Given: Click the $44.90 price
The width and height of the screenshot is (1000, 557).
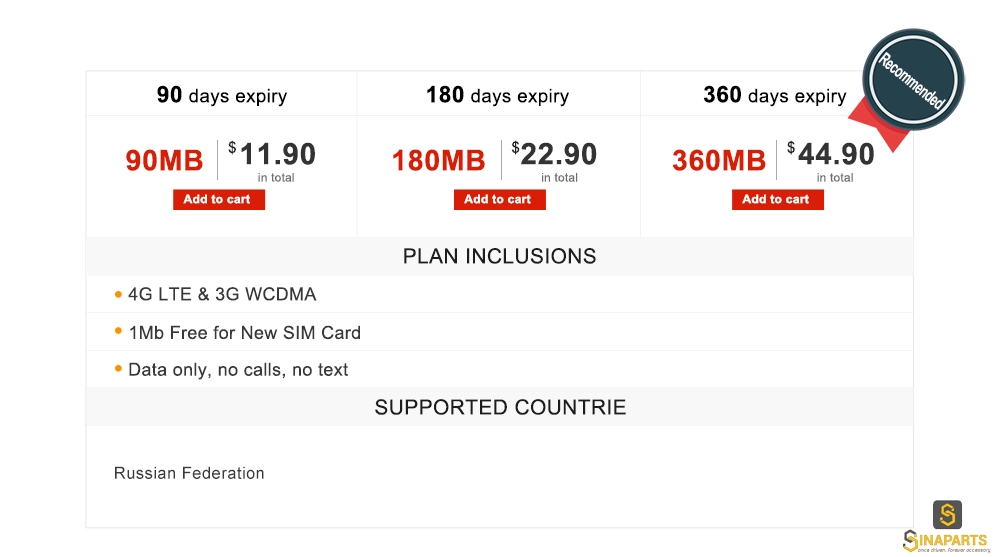Looking at the screenshot, I should 831,154.
